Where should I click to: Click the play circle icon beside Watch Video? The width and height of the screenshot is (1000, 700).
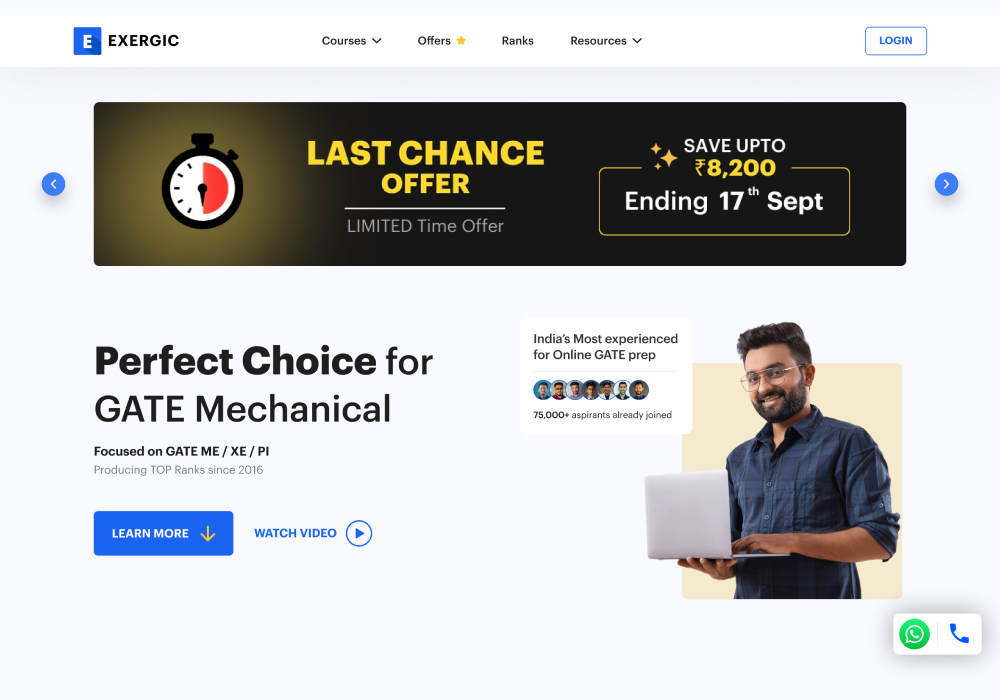point(359,534)
